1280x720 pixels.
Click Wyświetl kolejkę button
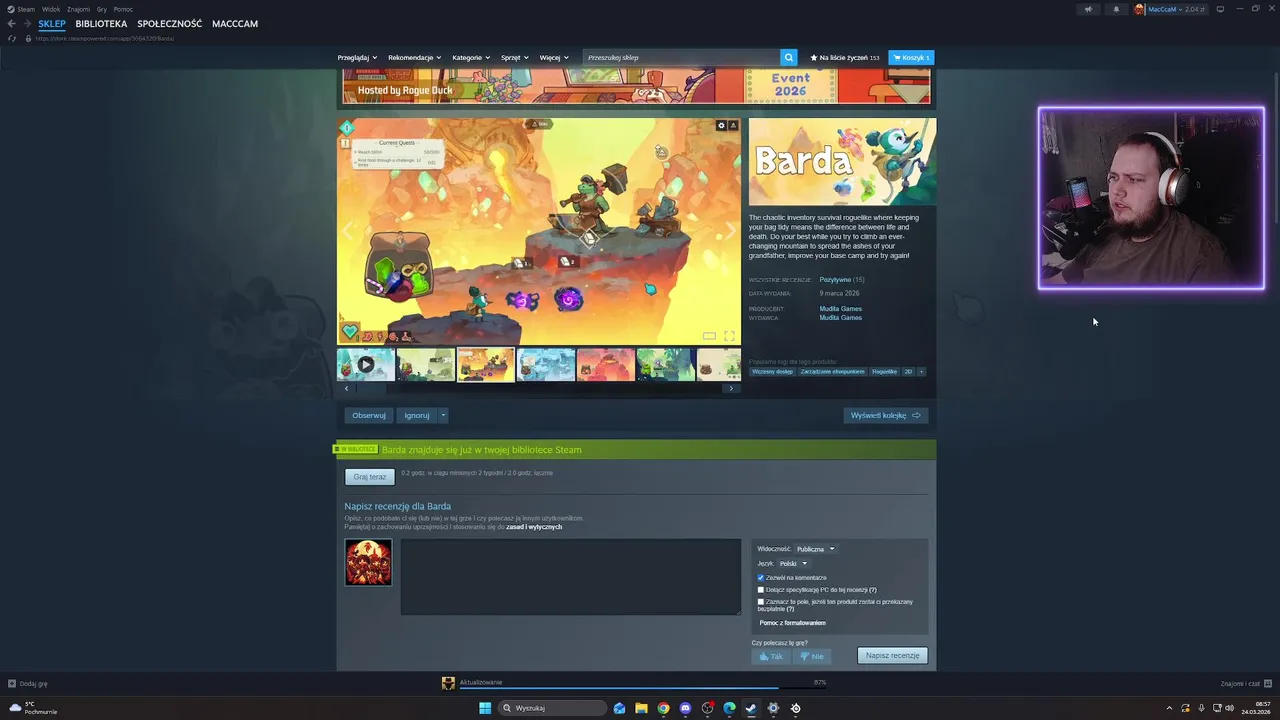pyautogui.click(x=885, y=415)
